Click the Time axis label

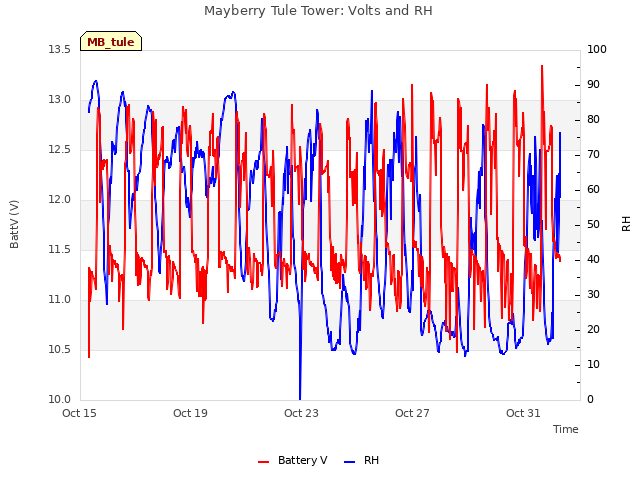pyautogui.click(x=566, y=429)
